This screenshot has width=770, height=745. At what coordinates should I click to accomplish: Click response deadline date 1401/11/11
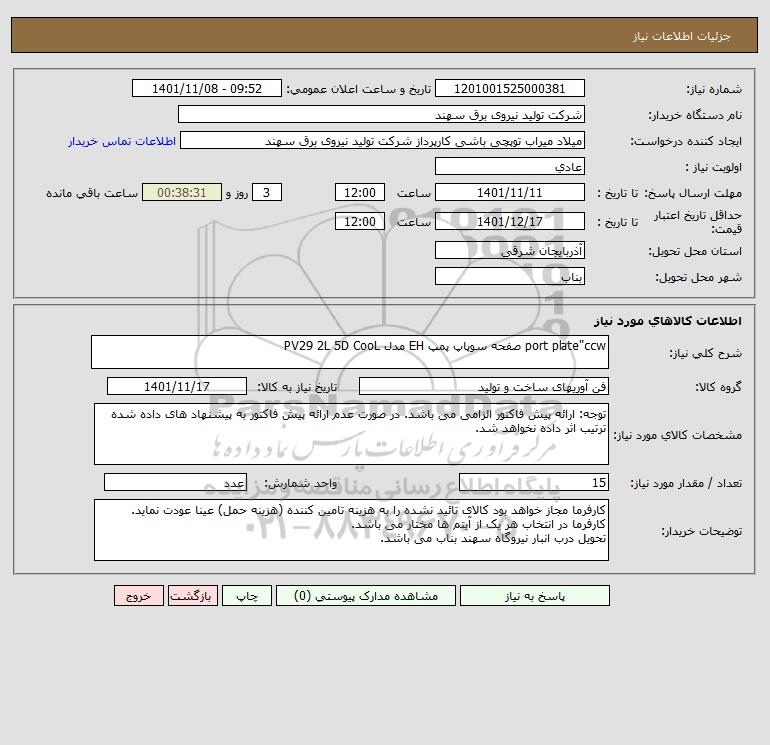tap(510, 193)
